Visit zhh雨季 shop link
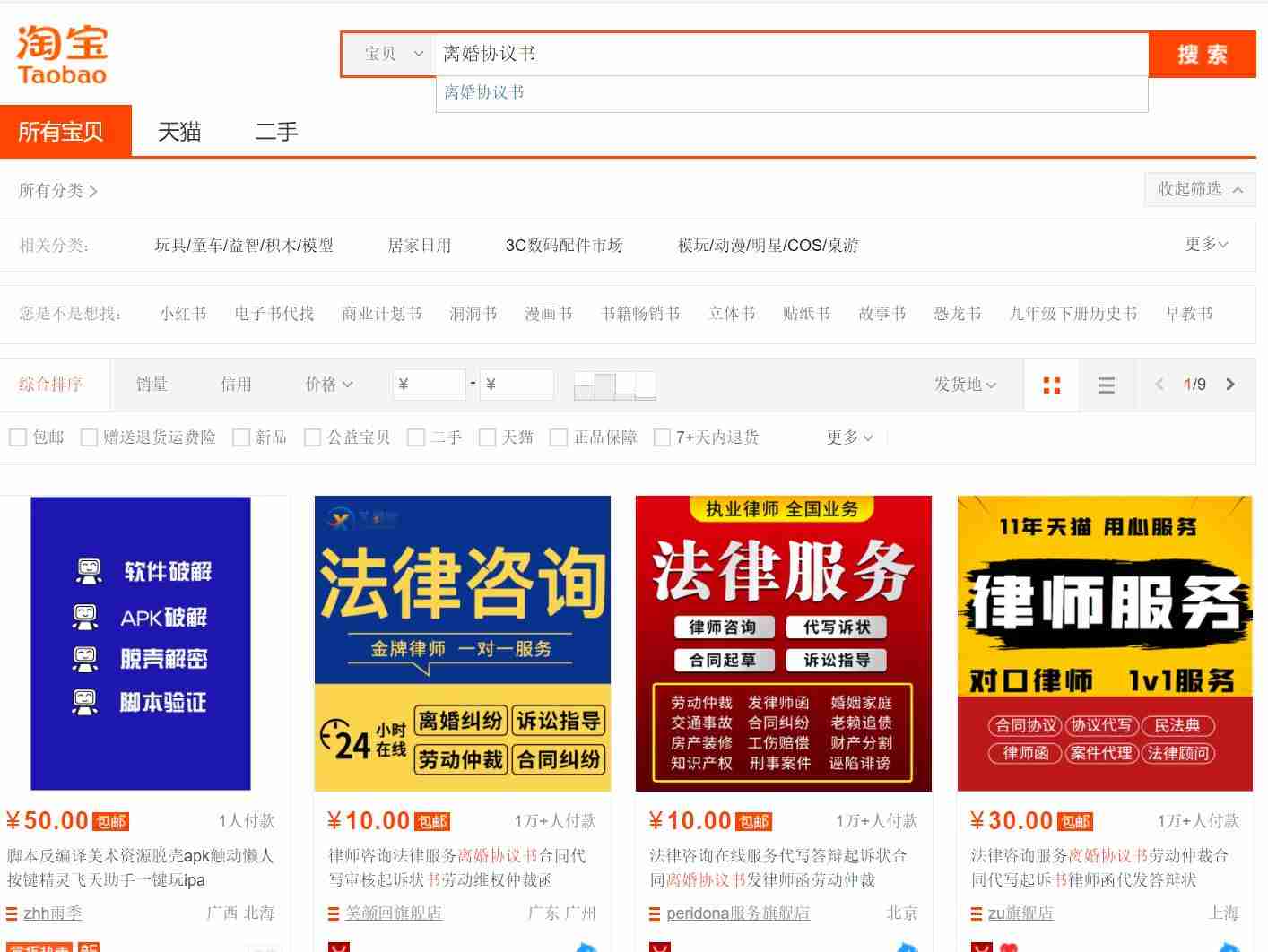Screen dimensions: 1268x952 pyautogui.click(x=52, y=913)
